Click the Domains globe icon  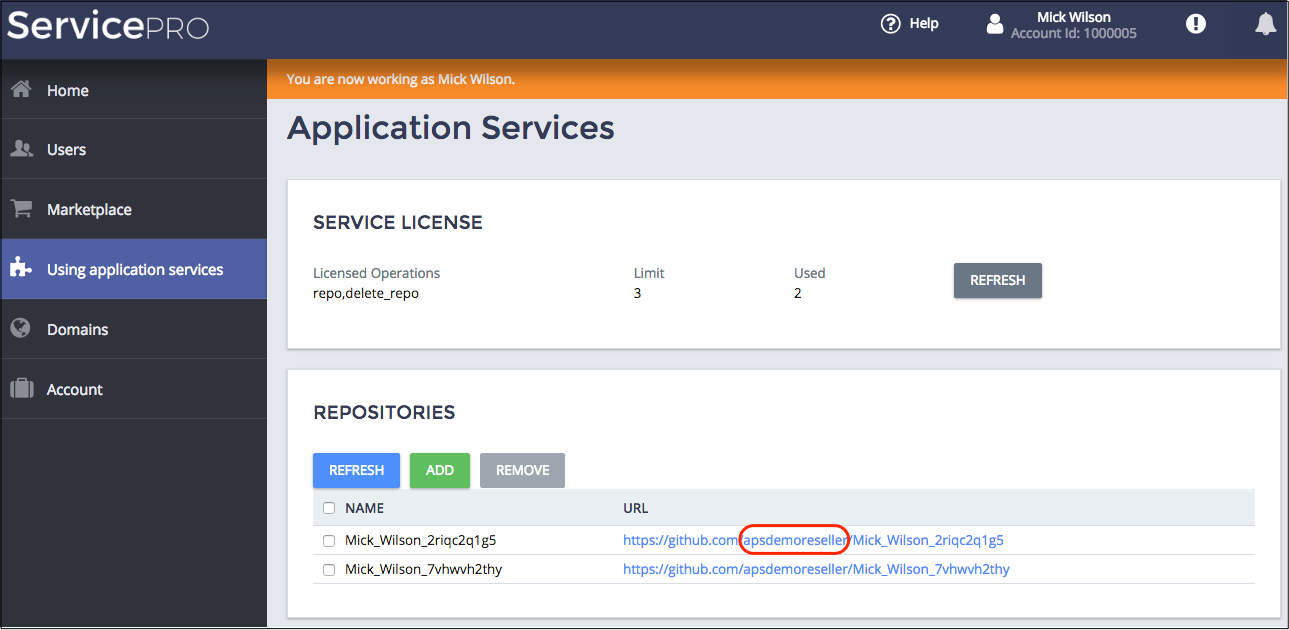click(21, 329)
